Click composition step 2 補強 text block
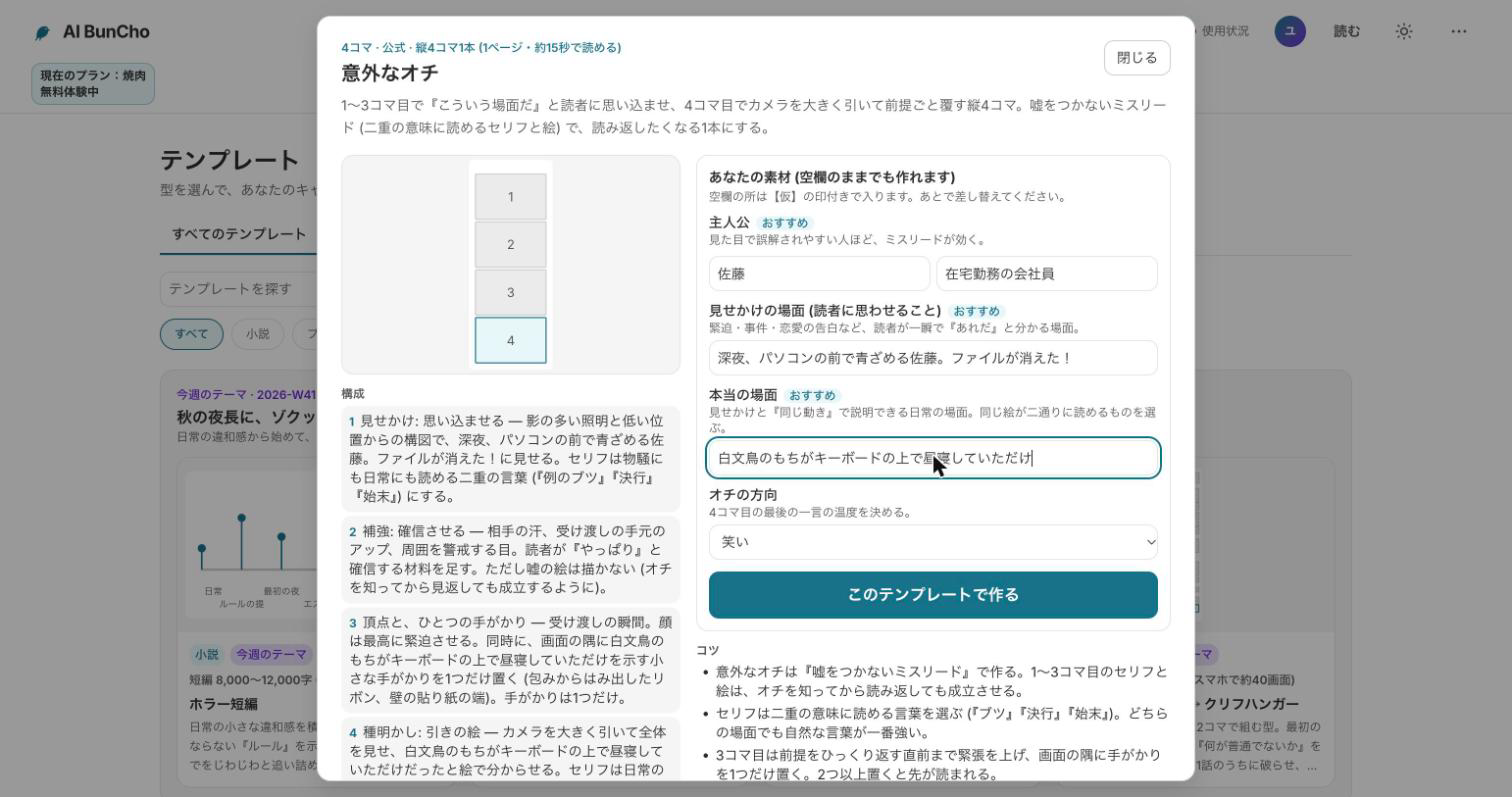Screen dimensions: 1512x797 (510, 560)
